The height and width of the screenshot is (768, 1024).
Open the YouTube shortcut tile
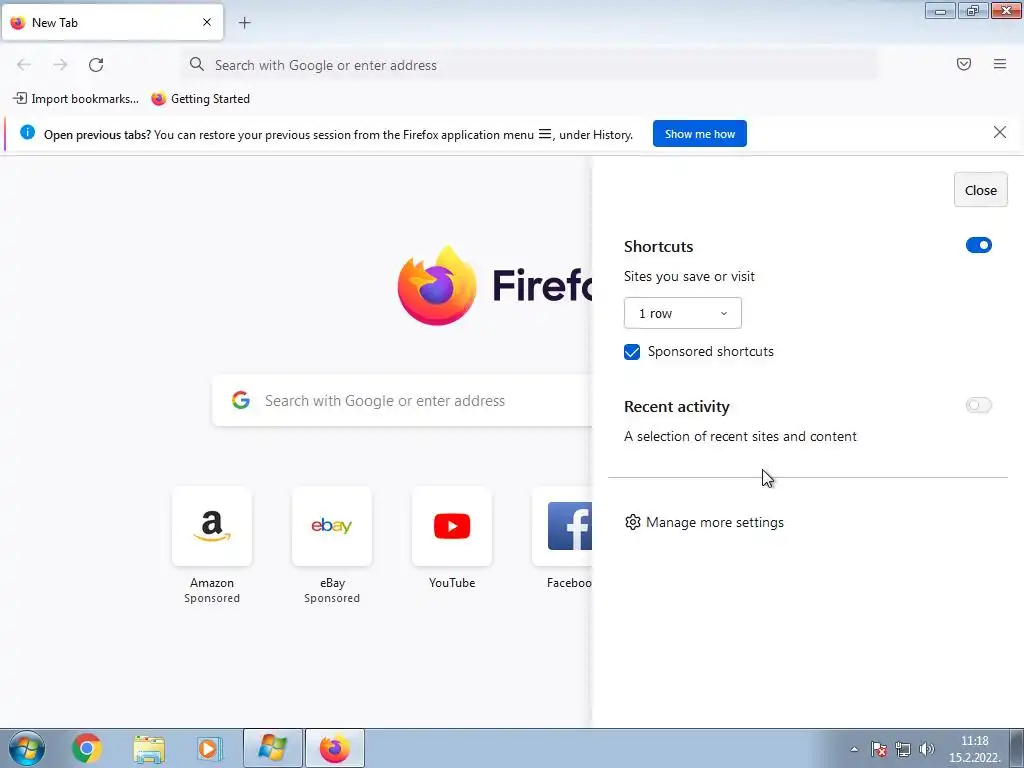(452, 526)
